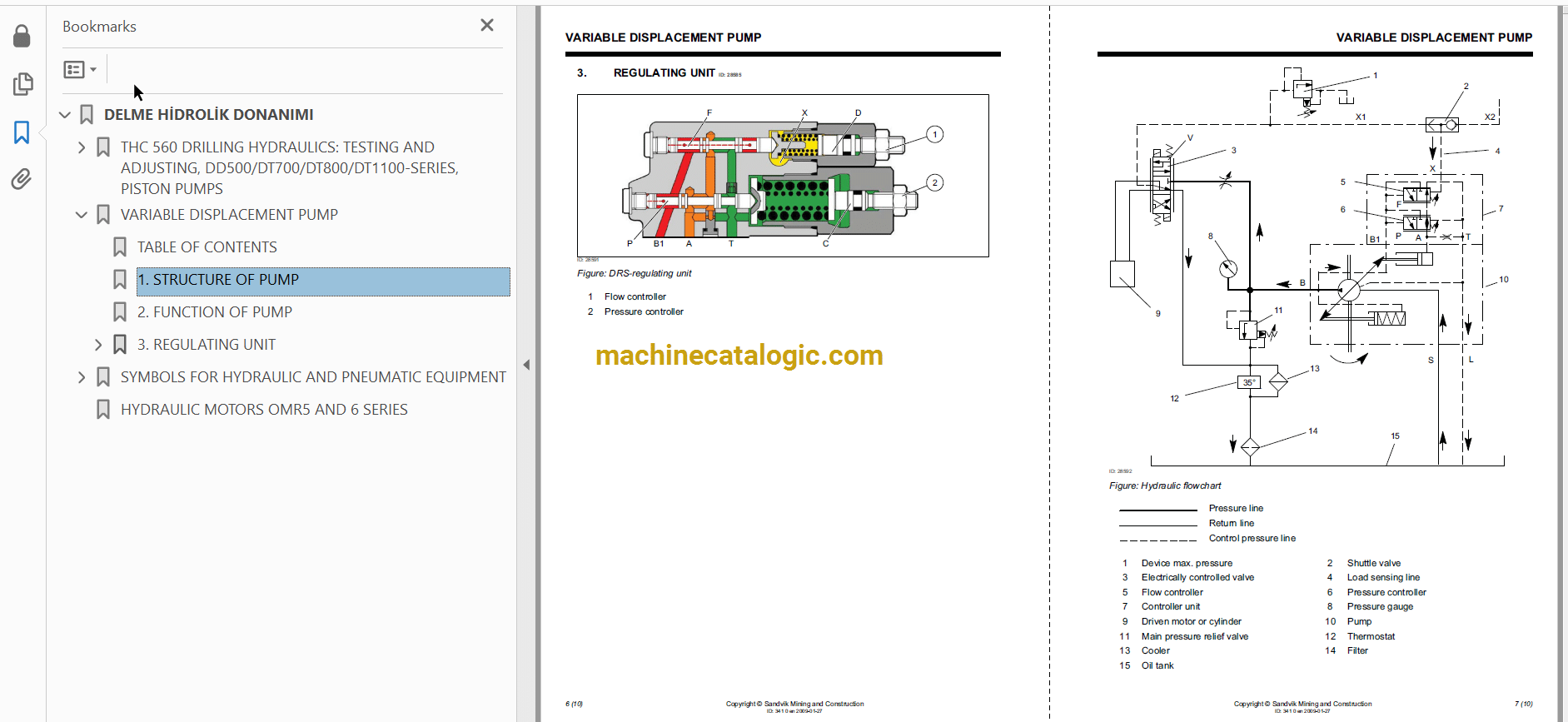Open the page thumbnails panel icon

click(x=22, y=83)
